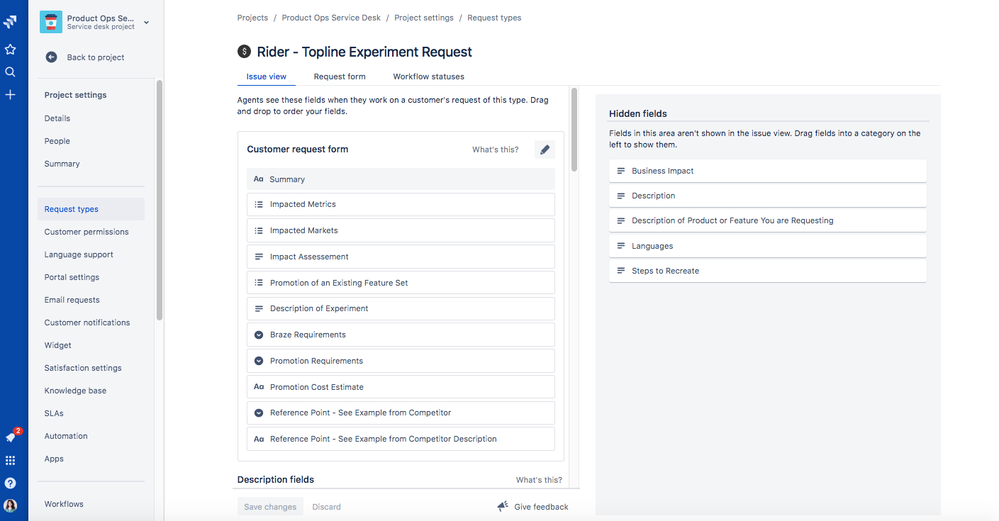Open Details in project settings

coord(57,118)
